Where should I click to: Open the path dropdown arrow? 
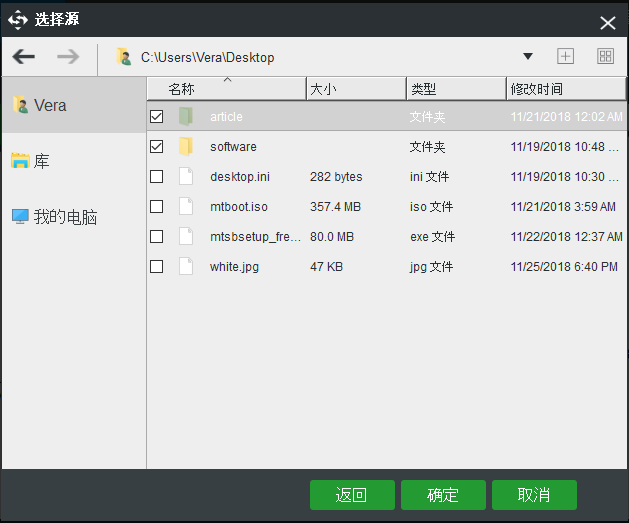528,57
